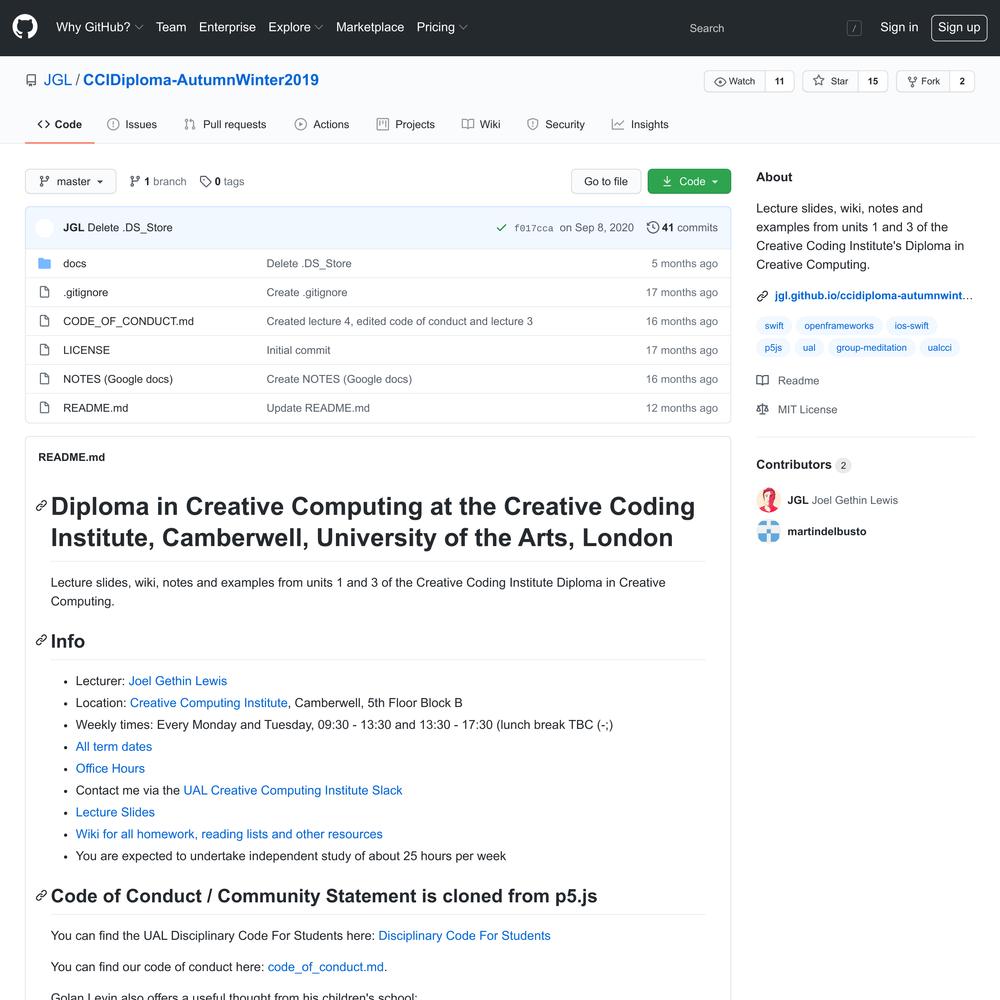The height and width of the screenshot is (1000, 1000).
Task: Click the group-meditation topic tag
Action: 871,348
